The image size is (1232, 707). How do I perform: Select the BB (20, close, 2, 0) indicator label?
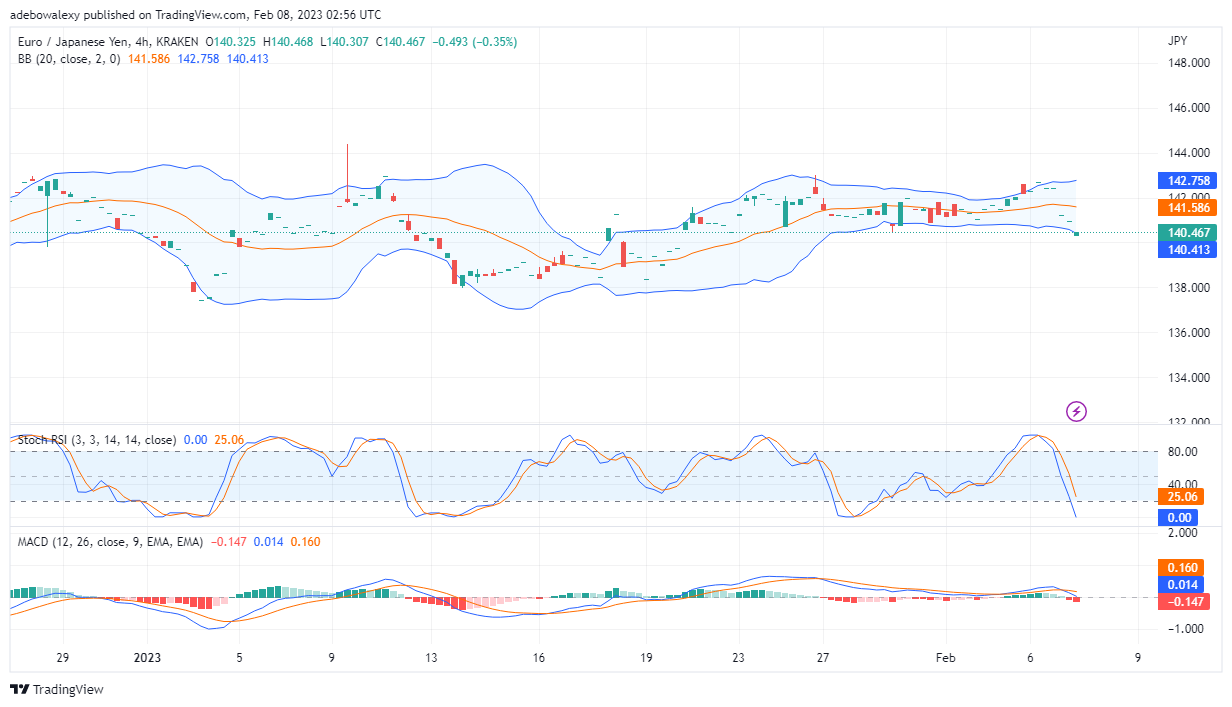point(69,59)
